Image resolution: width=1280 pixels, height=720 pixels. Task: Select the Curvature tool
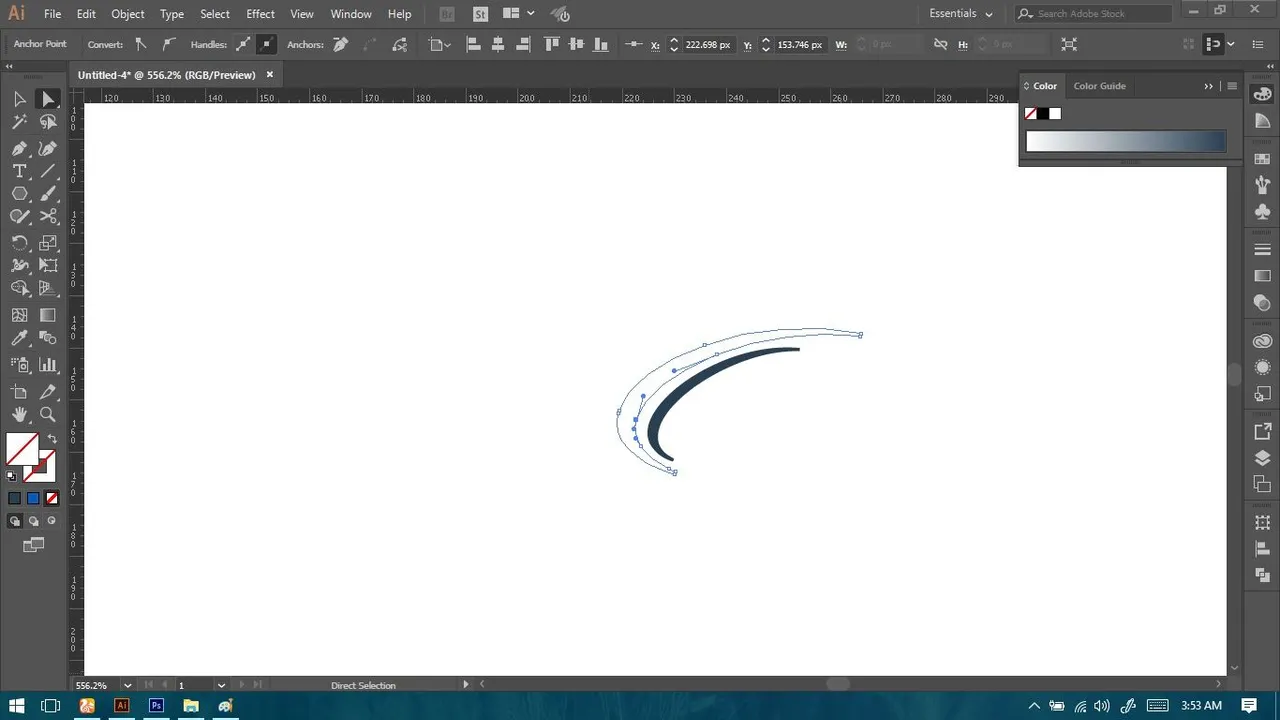(47, 148)
